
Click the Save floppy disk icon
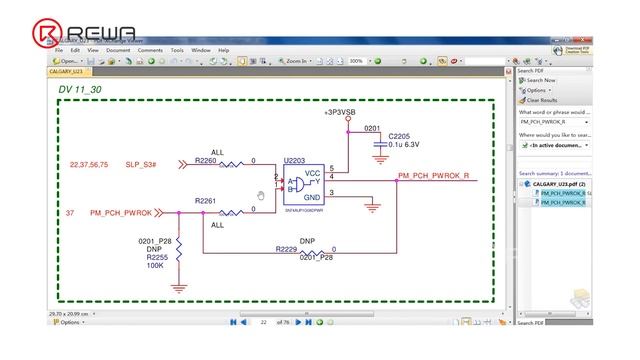[91, 61]
